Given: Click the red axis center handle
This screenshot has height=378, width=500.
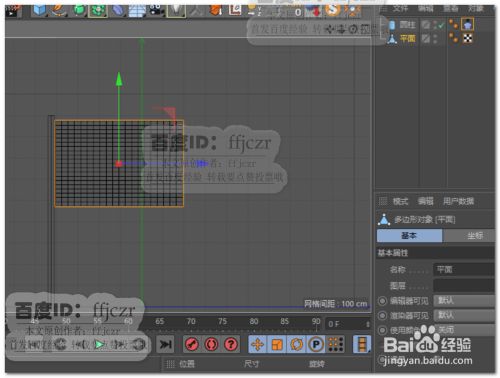Looking at the screenshot, I should coord(119,164).
